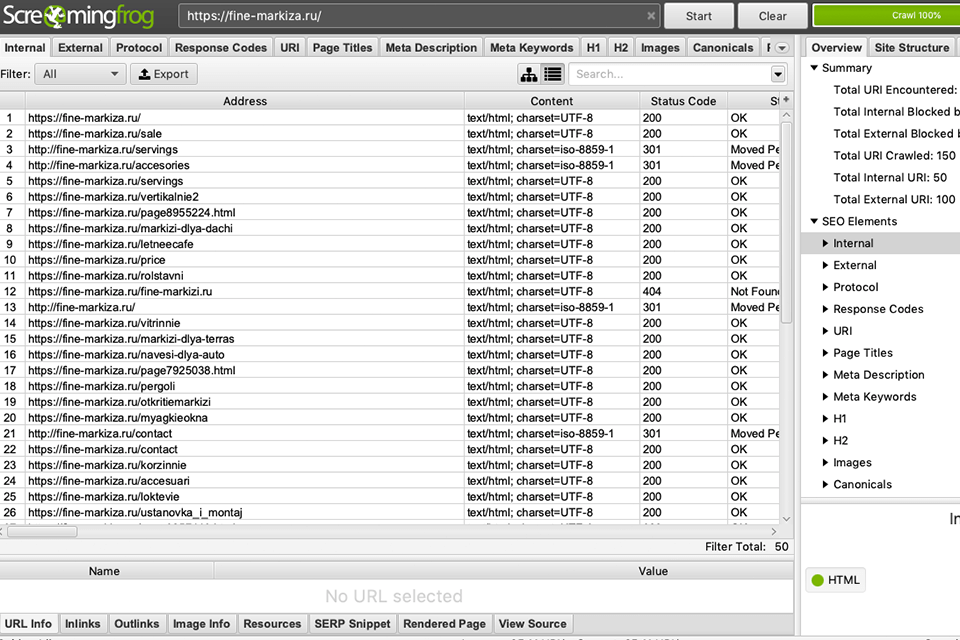Switch to the Site Structure tab
This screenshot has height=640, width=960.
click(x=912, y=48)
